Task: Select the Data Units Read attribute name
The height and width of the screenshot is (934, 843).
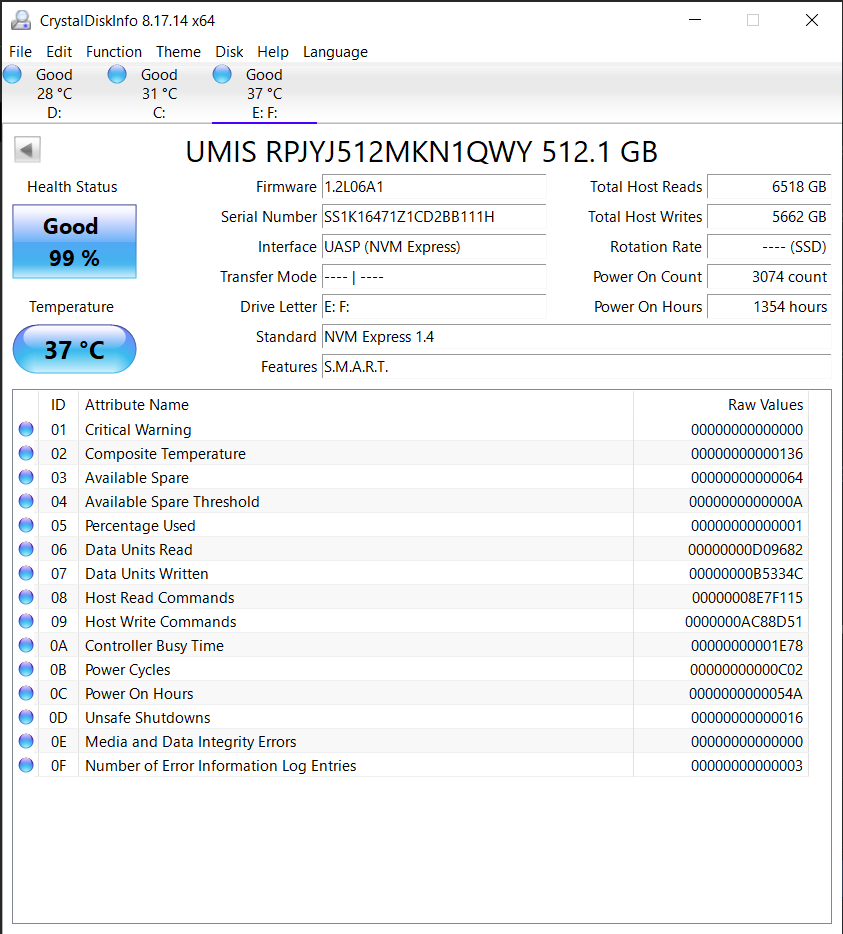Action: 139,550
